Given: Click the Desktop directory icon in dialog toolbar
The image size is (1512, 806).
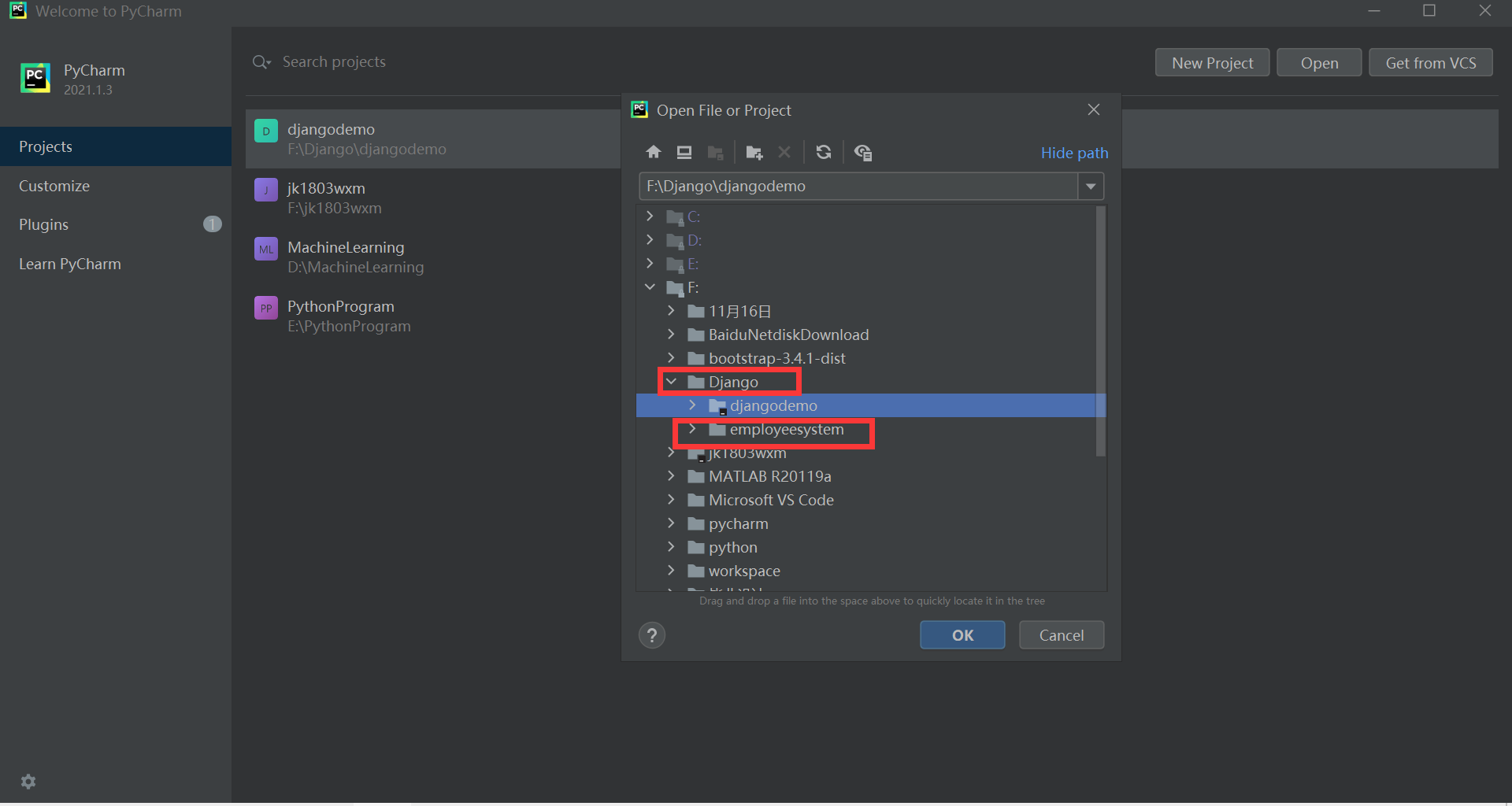Looking at the screenshot, I should 684,152.
